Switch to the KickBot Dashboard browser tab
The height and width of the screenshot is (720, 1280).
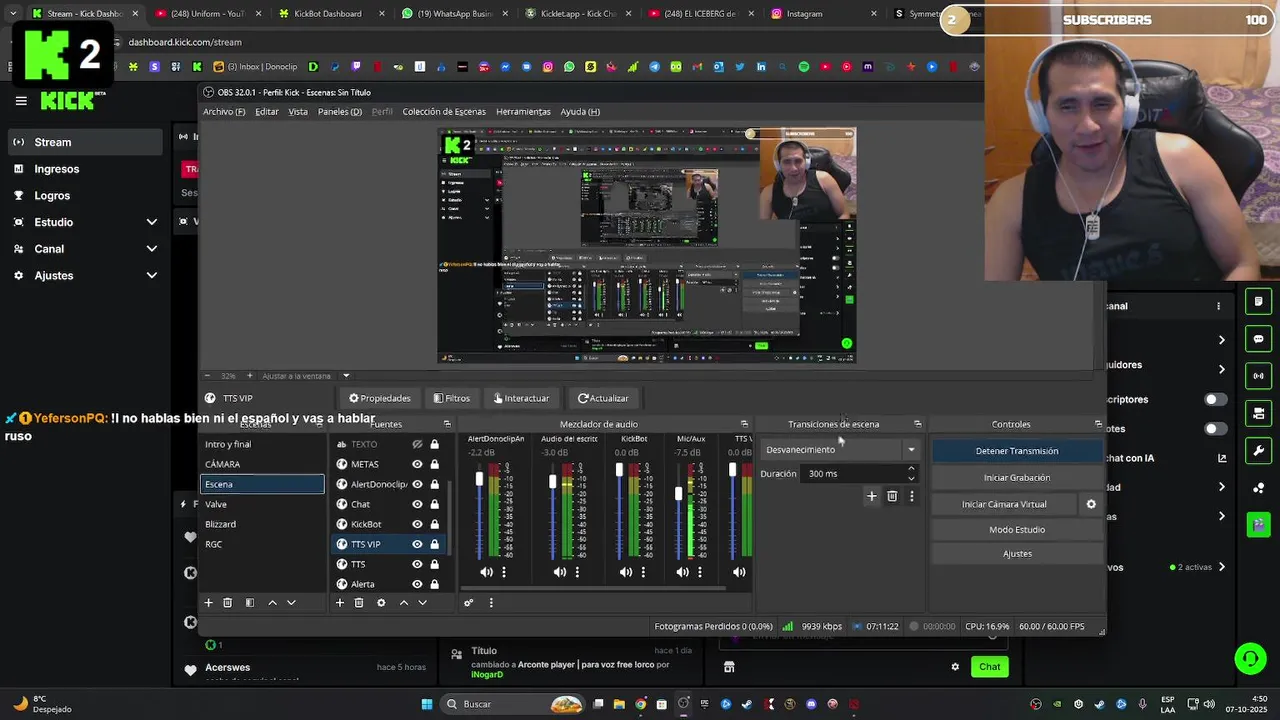(327, 14)
